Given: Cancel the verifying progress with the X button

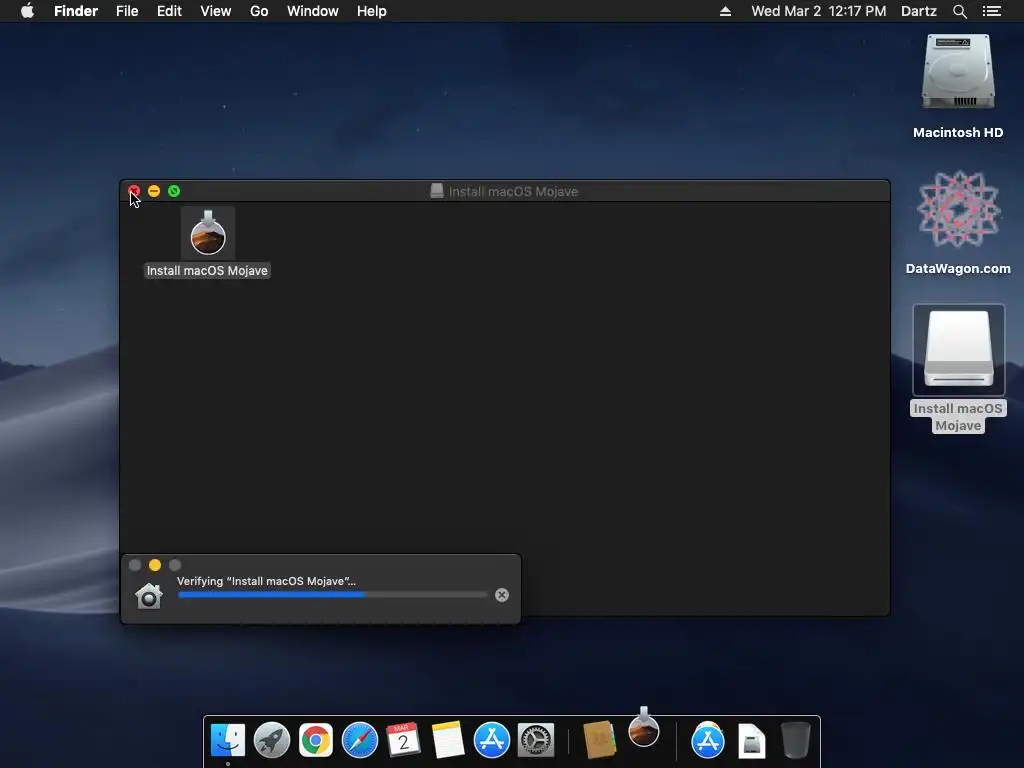Looking at the screenshot, I should pos(502,595).
